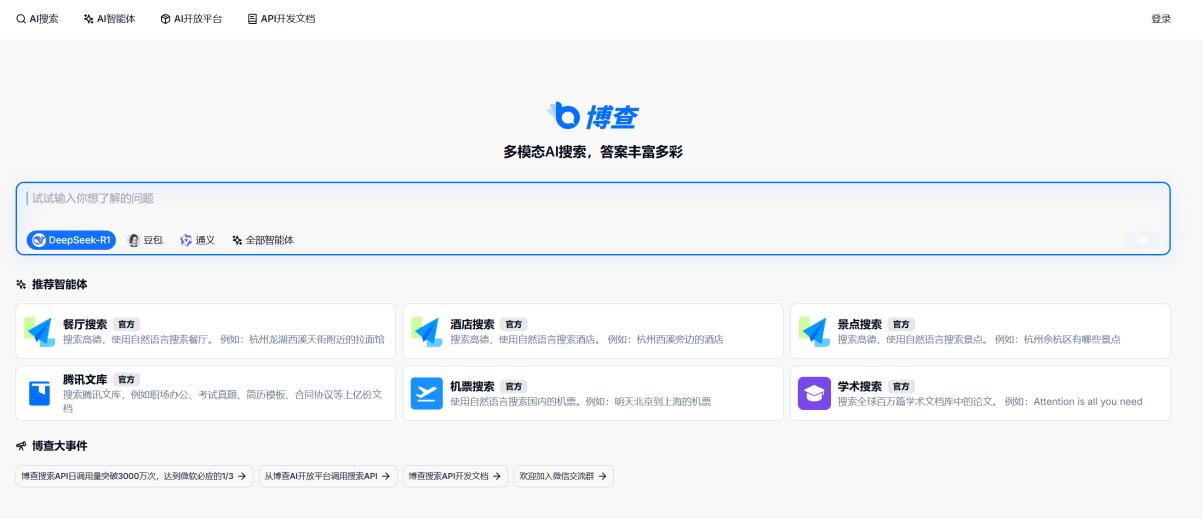The image size is (1203, 519).
Task: Select the DeepSeek-R1 model chip
Action: click(71, 240)
